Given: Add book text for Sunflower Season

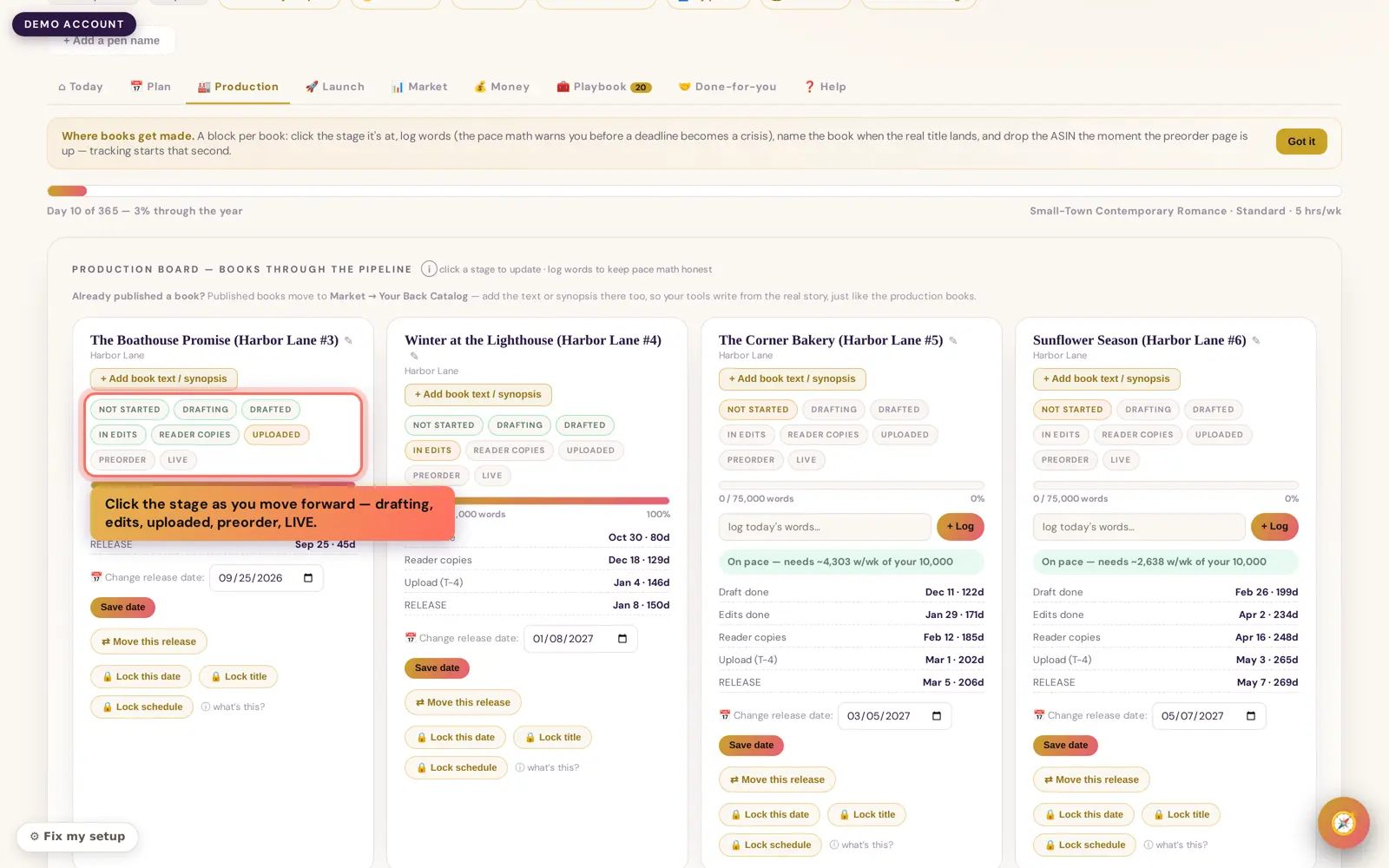Looking at the screenshot, I should tap(1106, 379).
